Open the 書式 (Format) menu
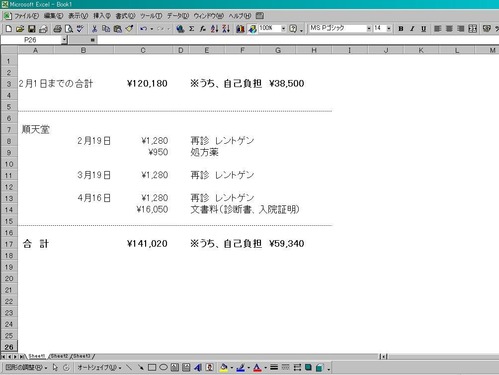Screen dimensions: 499x375 (125, 16)
